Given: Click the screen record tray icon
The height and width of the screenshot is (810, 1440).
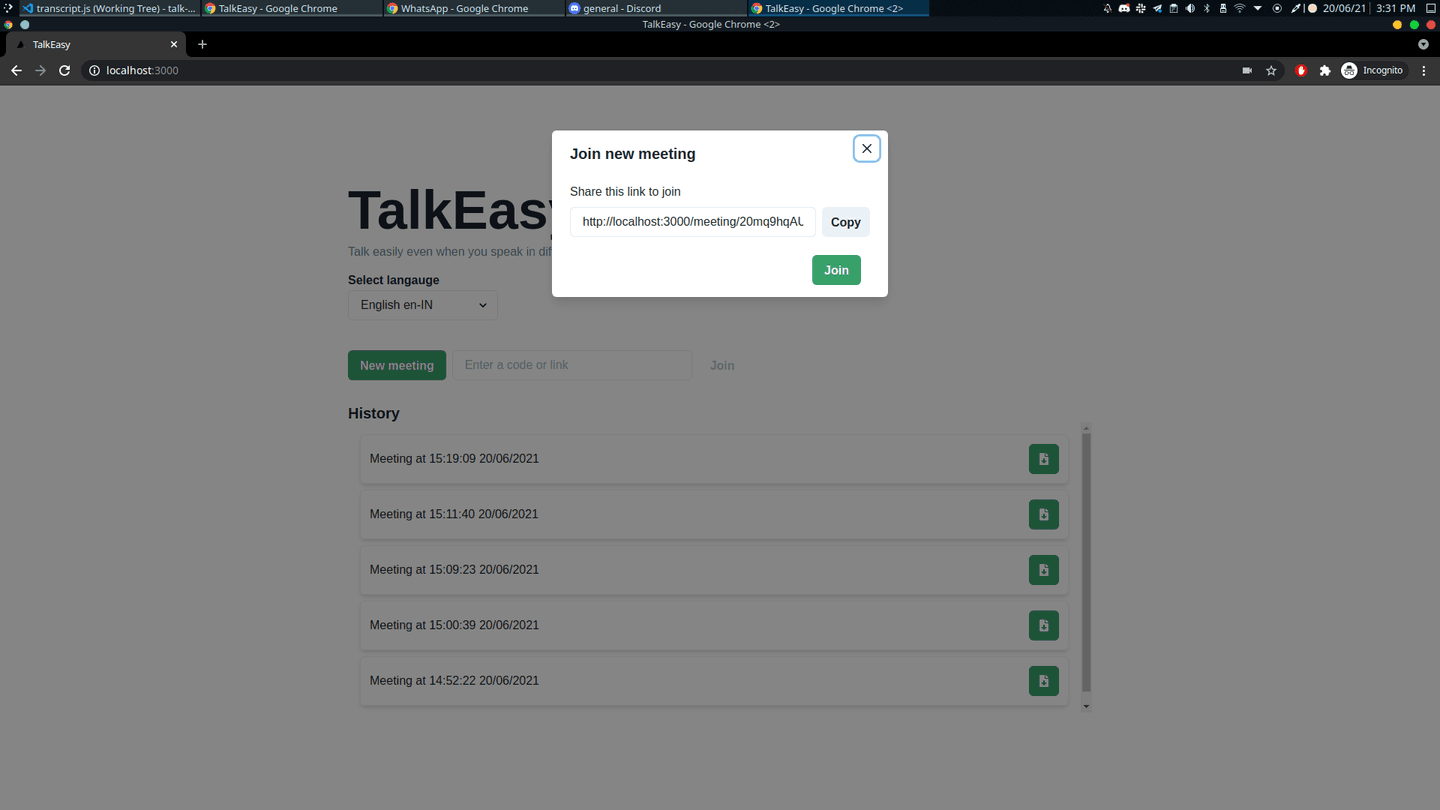Looking at the screenshot, I should click(x=1277, y=8).
